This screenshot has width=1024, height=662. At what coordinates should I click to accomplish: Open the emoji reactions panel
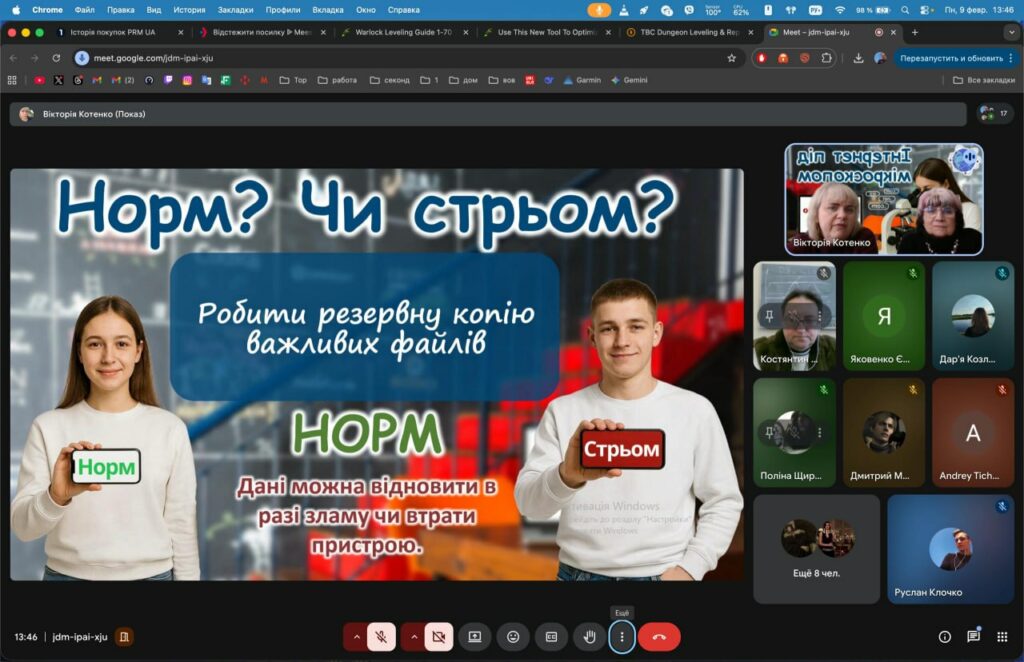513,637
